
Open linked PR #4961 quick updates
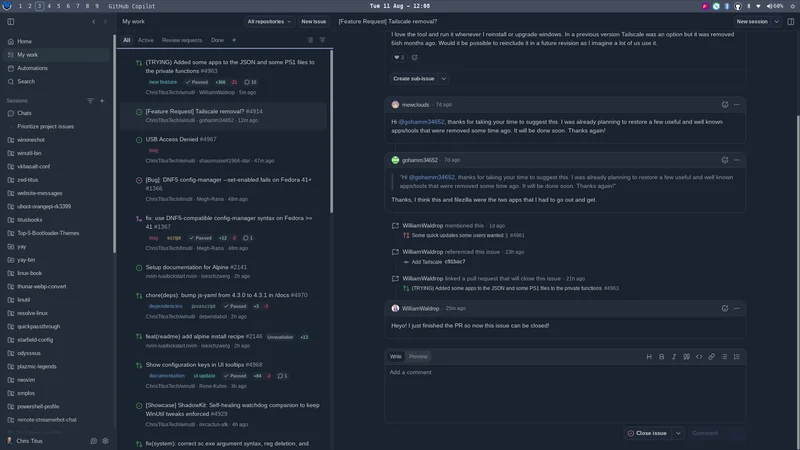click(x=468, y=235)
